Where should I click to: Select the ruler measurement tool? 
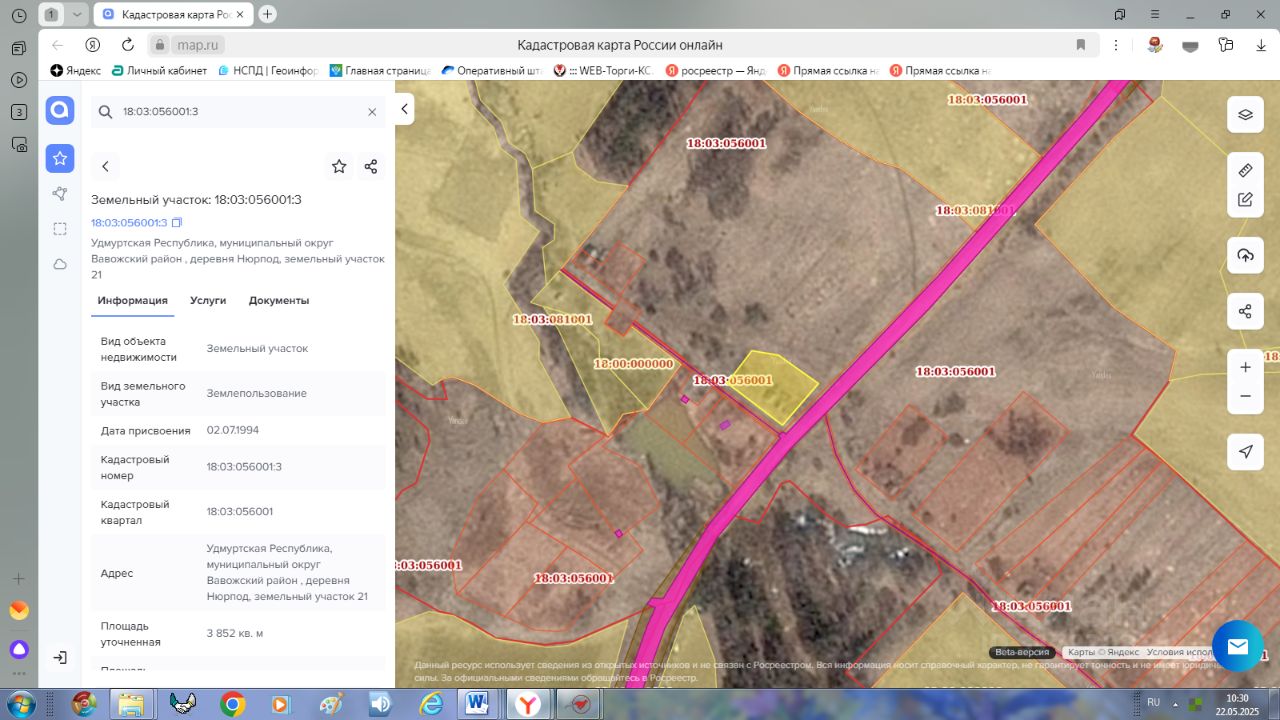1245,170
